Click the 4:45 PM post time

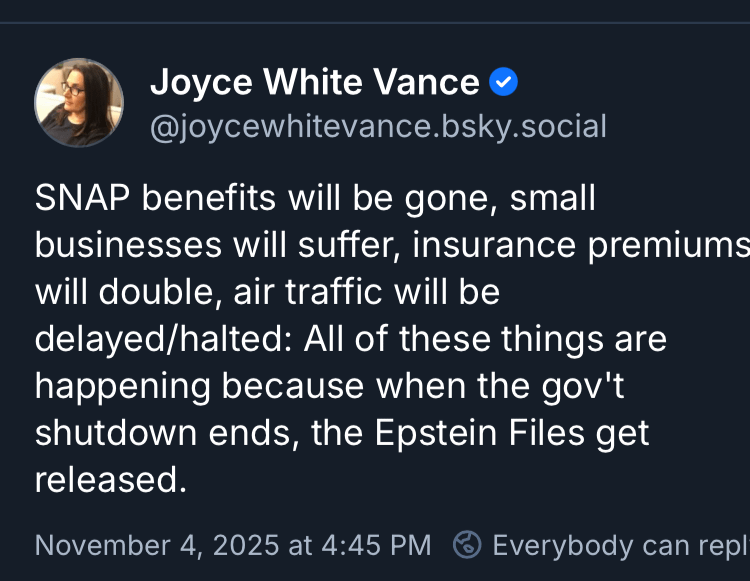click(376, 545)
